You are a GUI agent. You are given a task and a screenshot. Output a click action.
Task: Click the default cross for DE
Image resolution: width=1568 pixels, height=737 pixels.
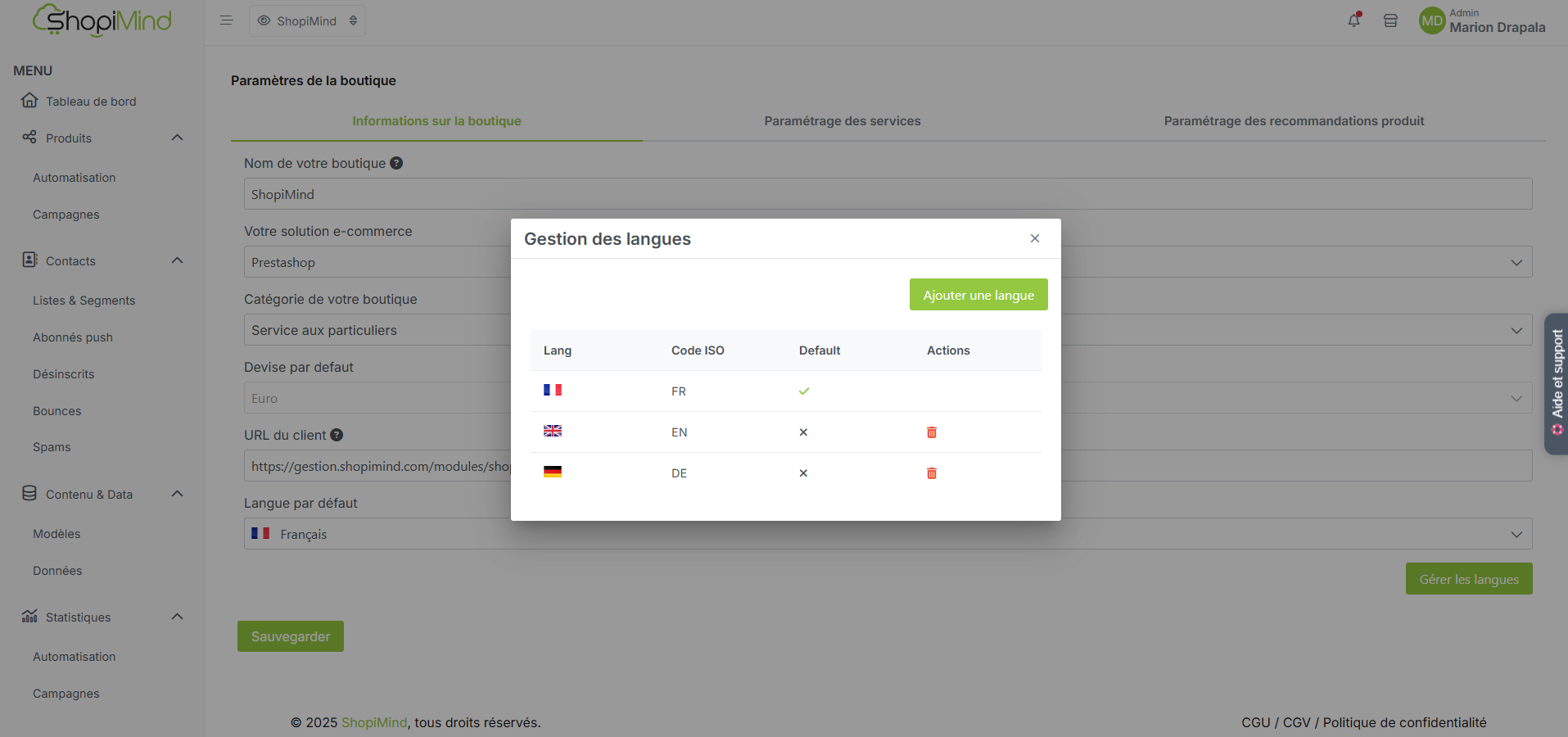click(x=803, y=473)
